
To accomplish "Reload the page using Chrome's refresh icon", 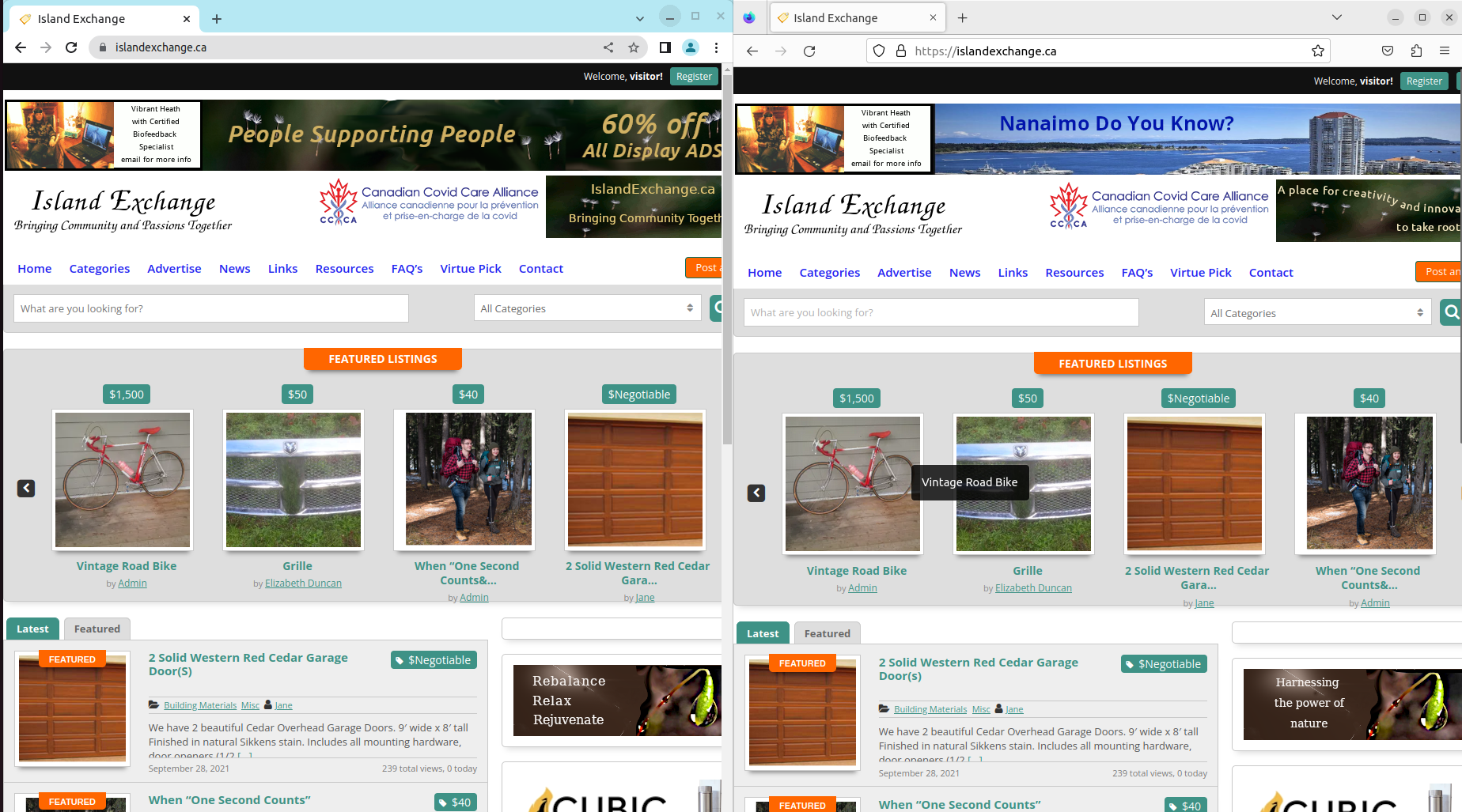I will point(71,47).
